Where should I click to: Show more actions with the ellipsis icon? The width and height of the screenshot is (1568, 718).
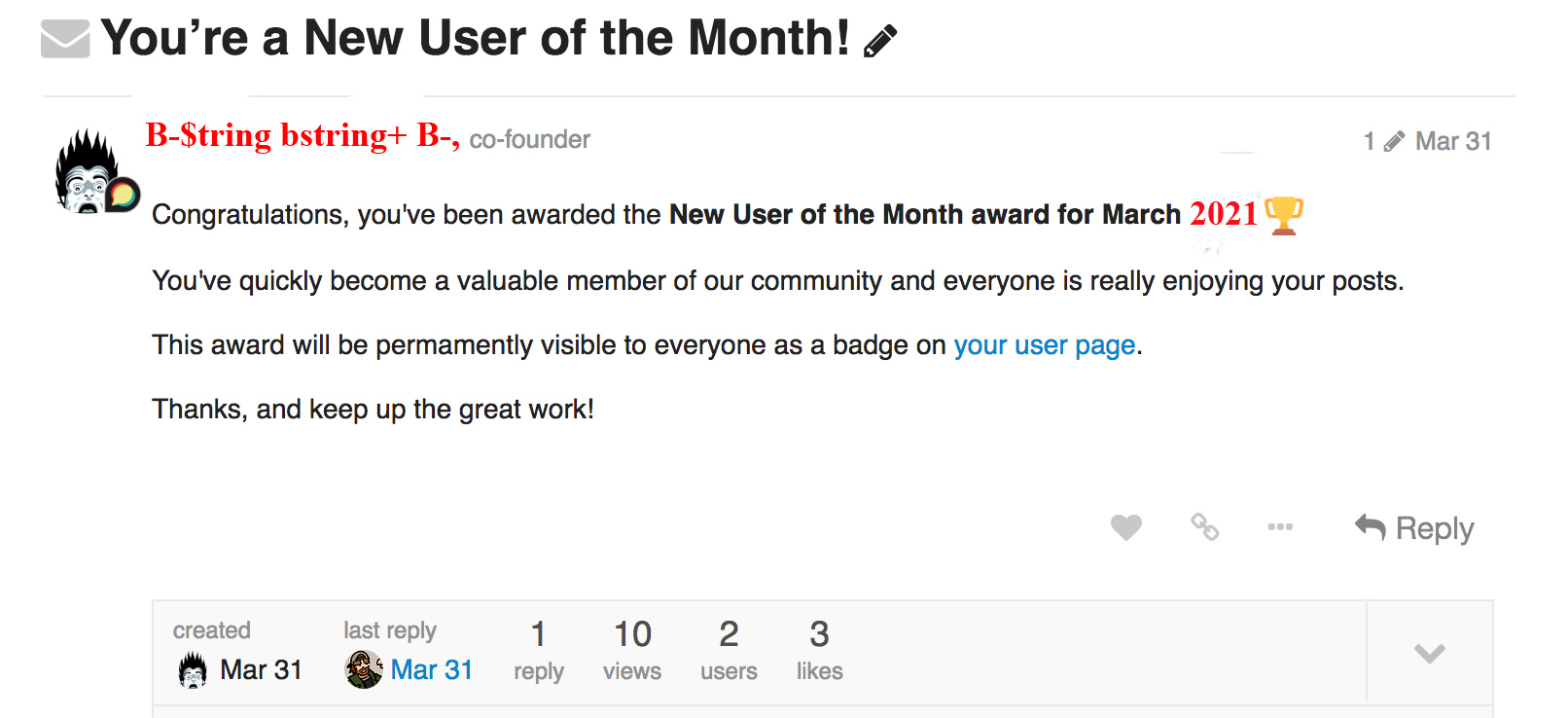tap(1280, 527)
